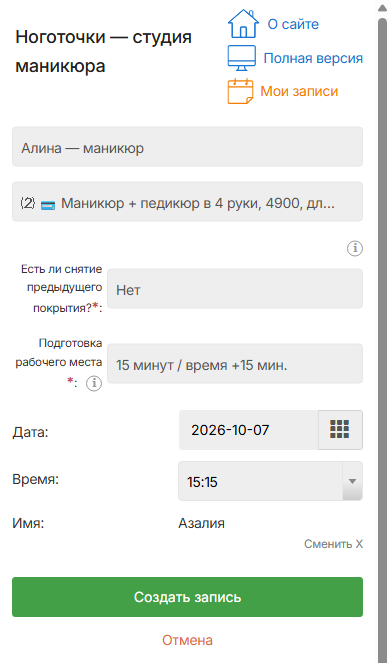This screenshot has width=390, height=663.
Task: Click the date field showing 2026-10-07
Action: tap(248, 430)
